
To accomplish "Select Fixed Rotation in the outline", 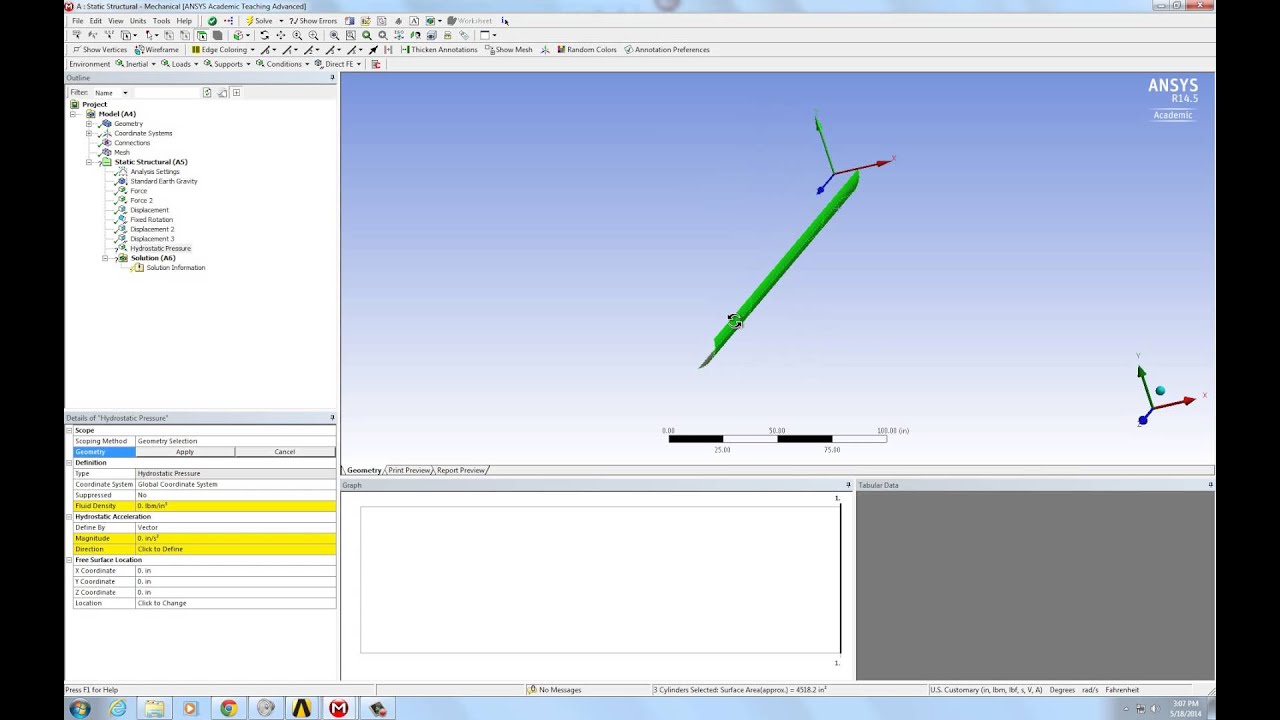I will [151, 220].
